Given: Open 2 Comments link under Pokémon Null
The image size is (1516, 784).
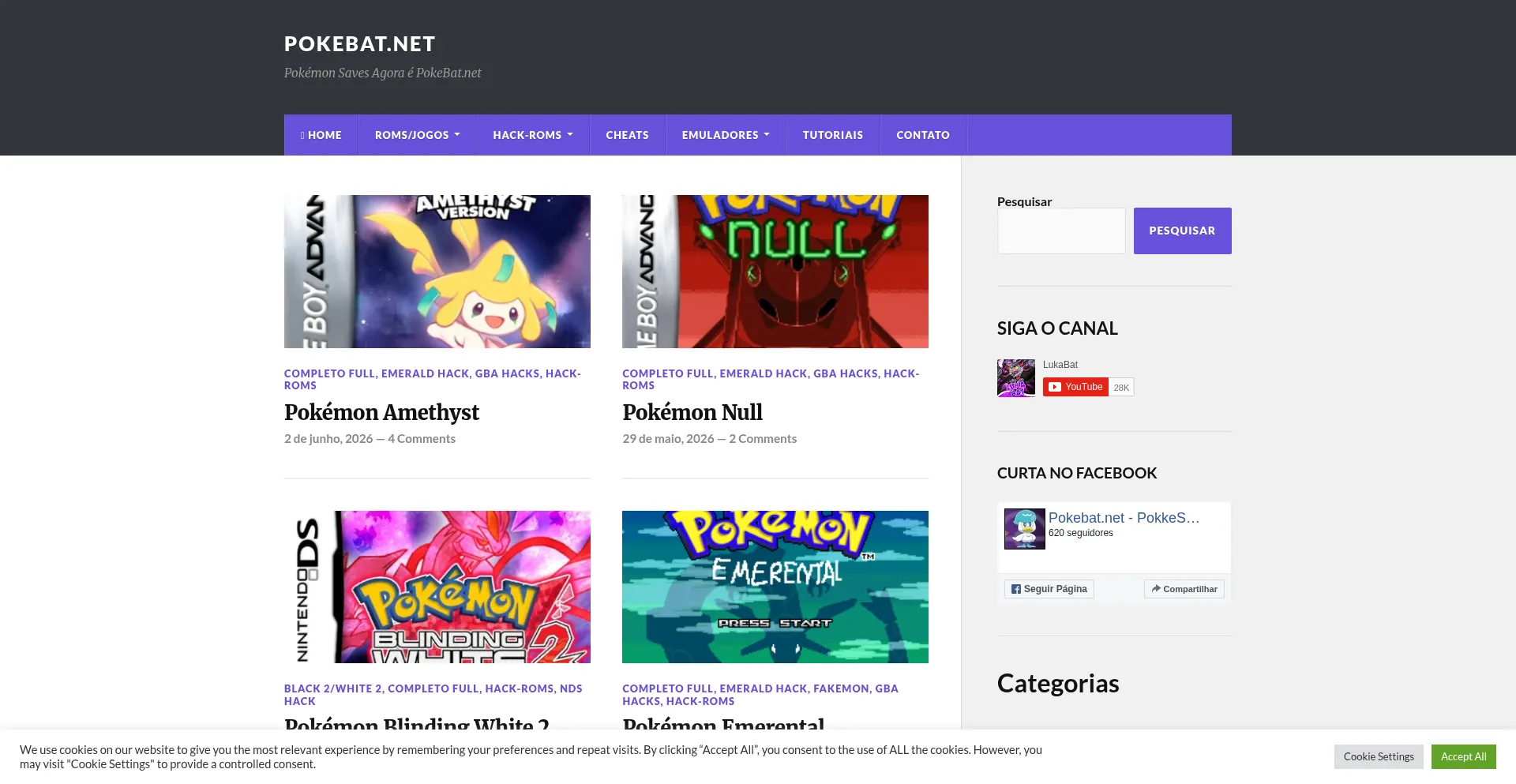Looking at the screenshot, I should [x=763, y=439].
